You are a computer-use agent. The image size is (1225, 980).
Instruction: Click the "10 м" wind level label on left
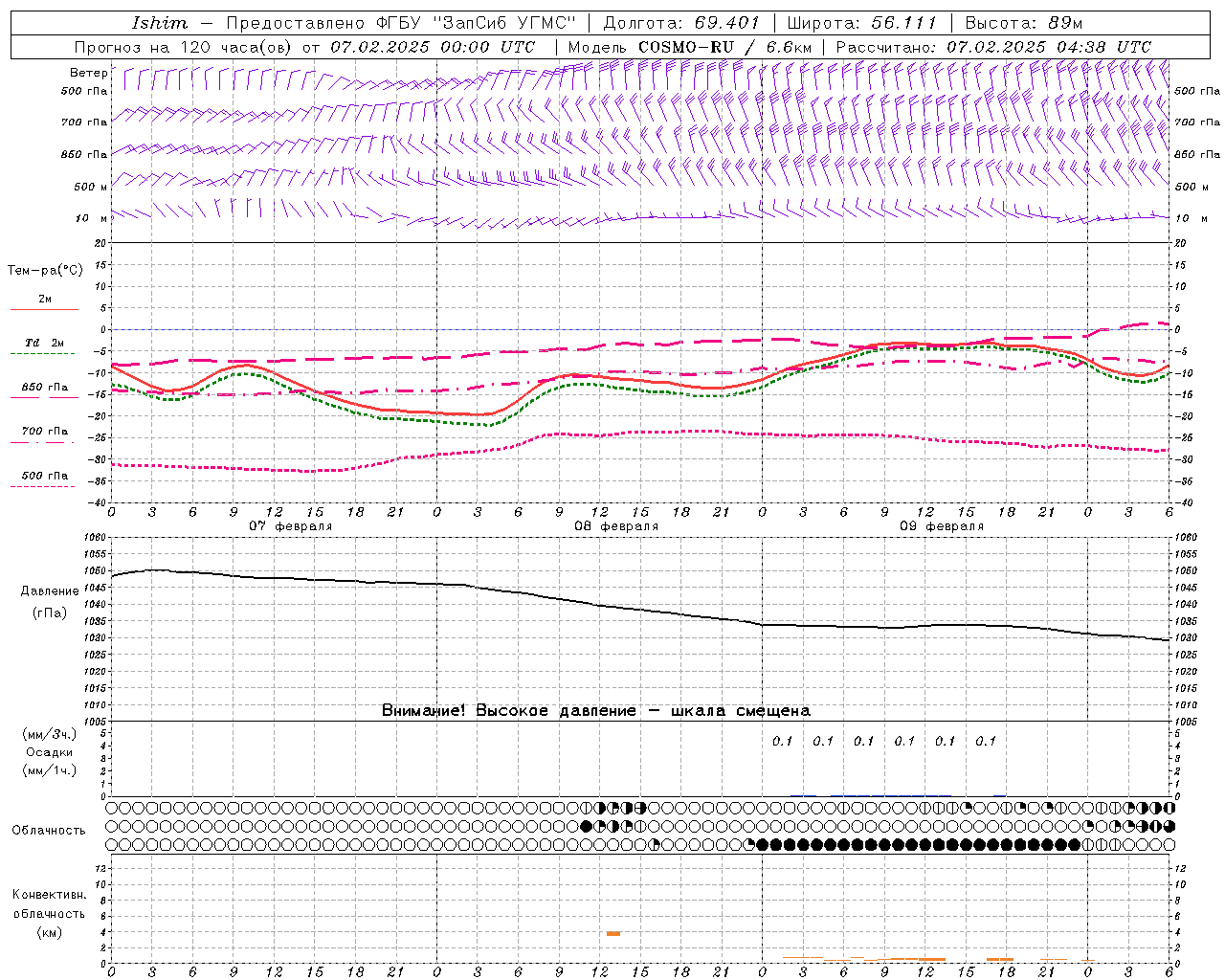(91, 218)
